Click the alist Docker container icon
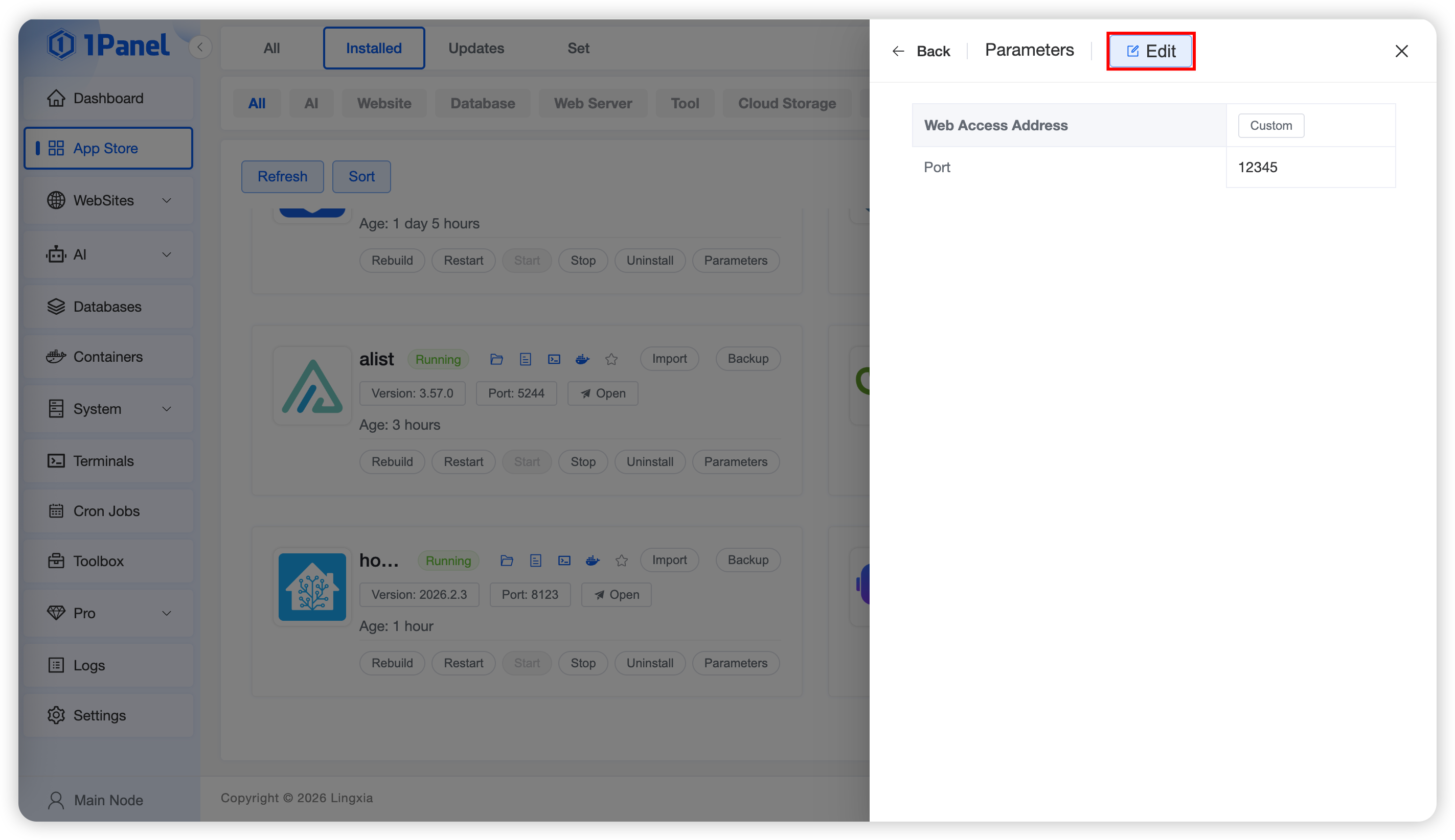 (582, 359)
